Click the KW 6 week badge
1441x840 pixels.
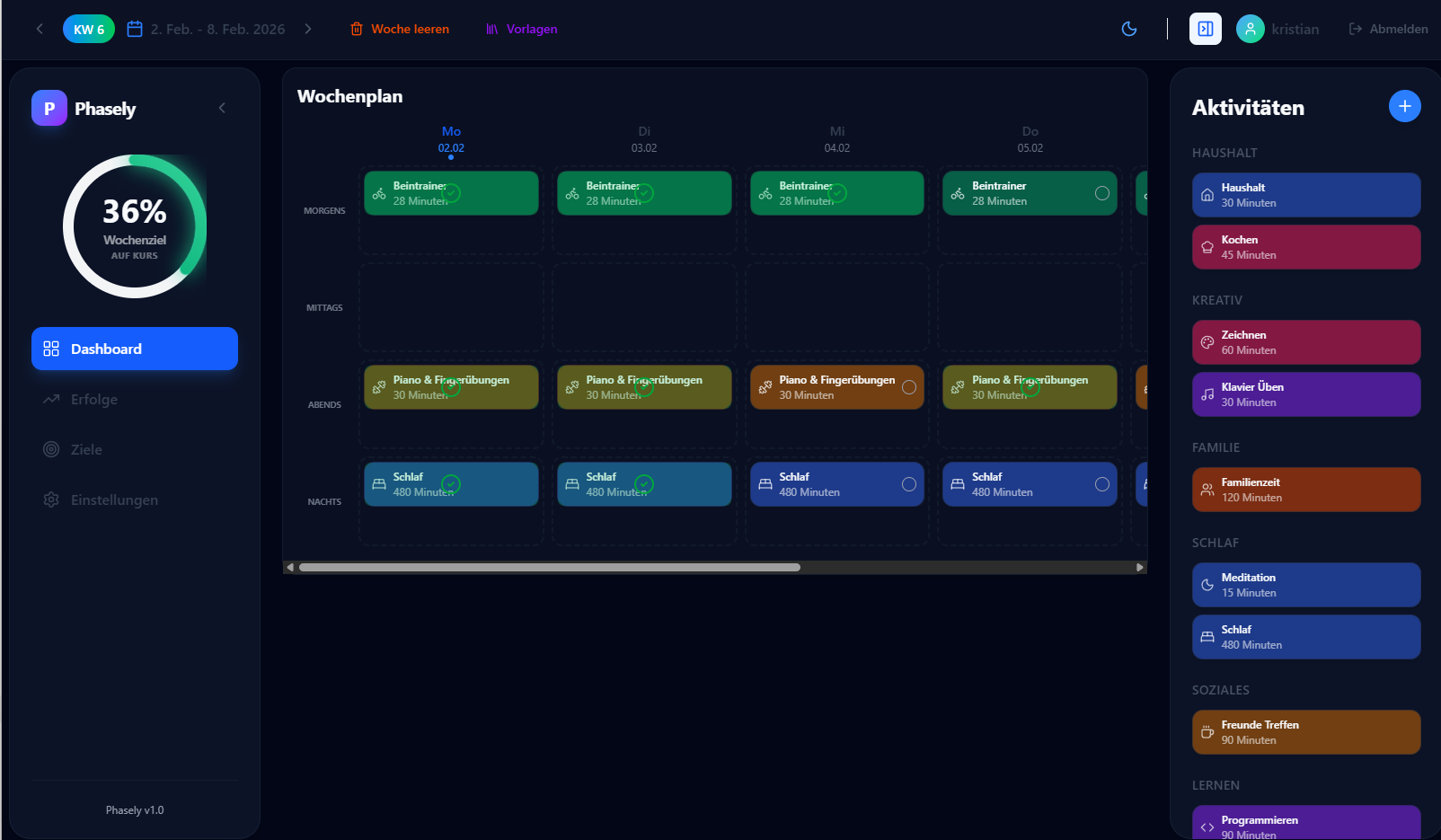[x=89, y=29]
